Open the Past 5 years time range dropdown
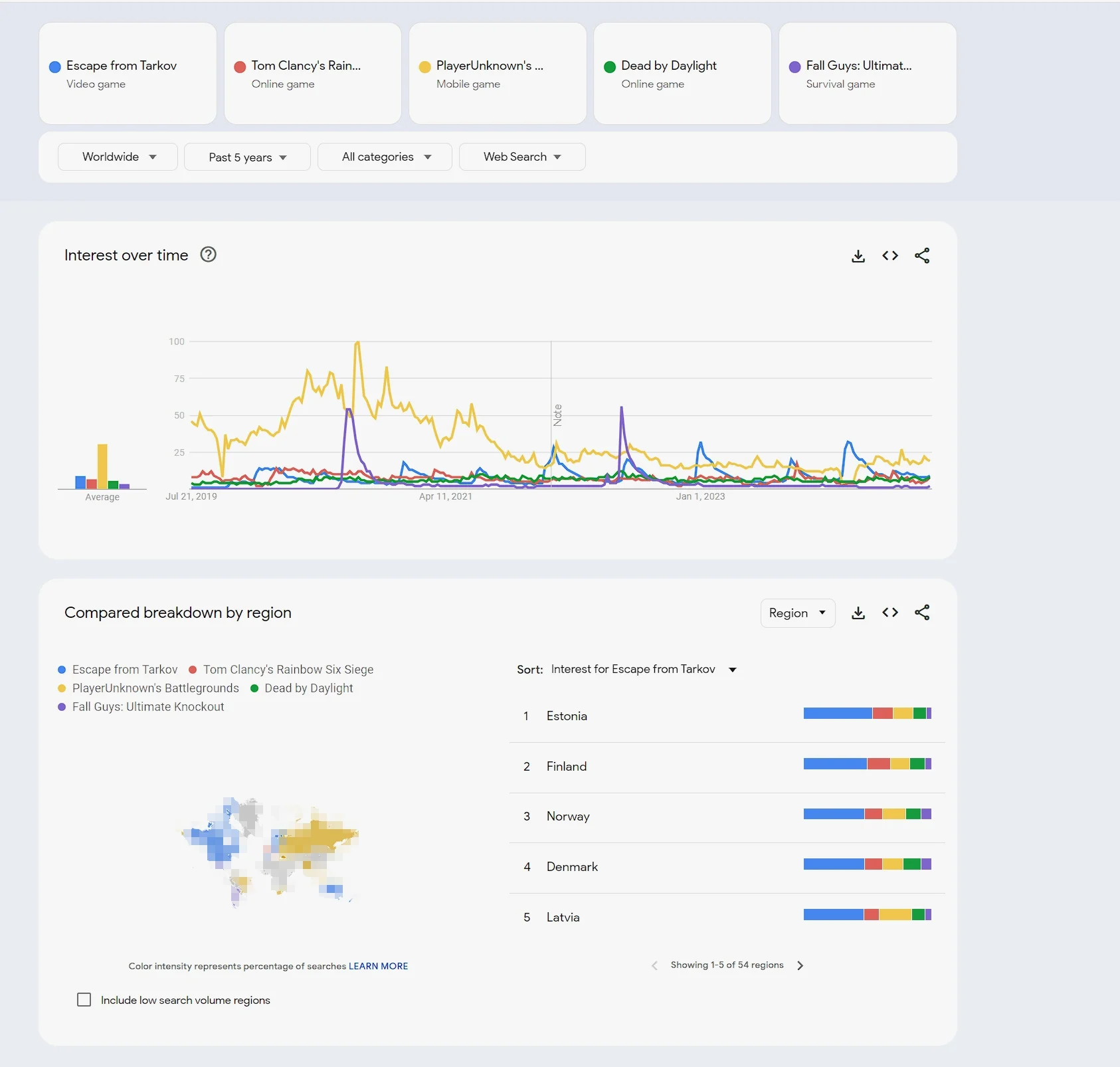The width and height of the screenshot is (1120, 1067). click(x=247, y=157)
